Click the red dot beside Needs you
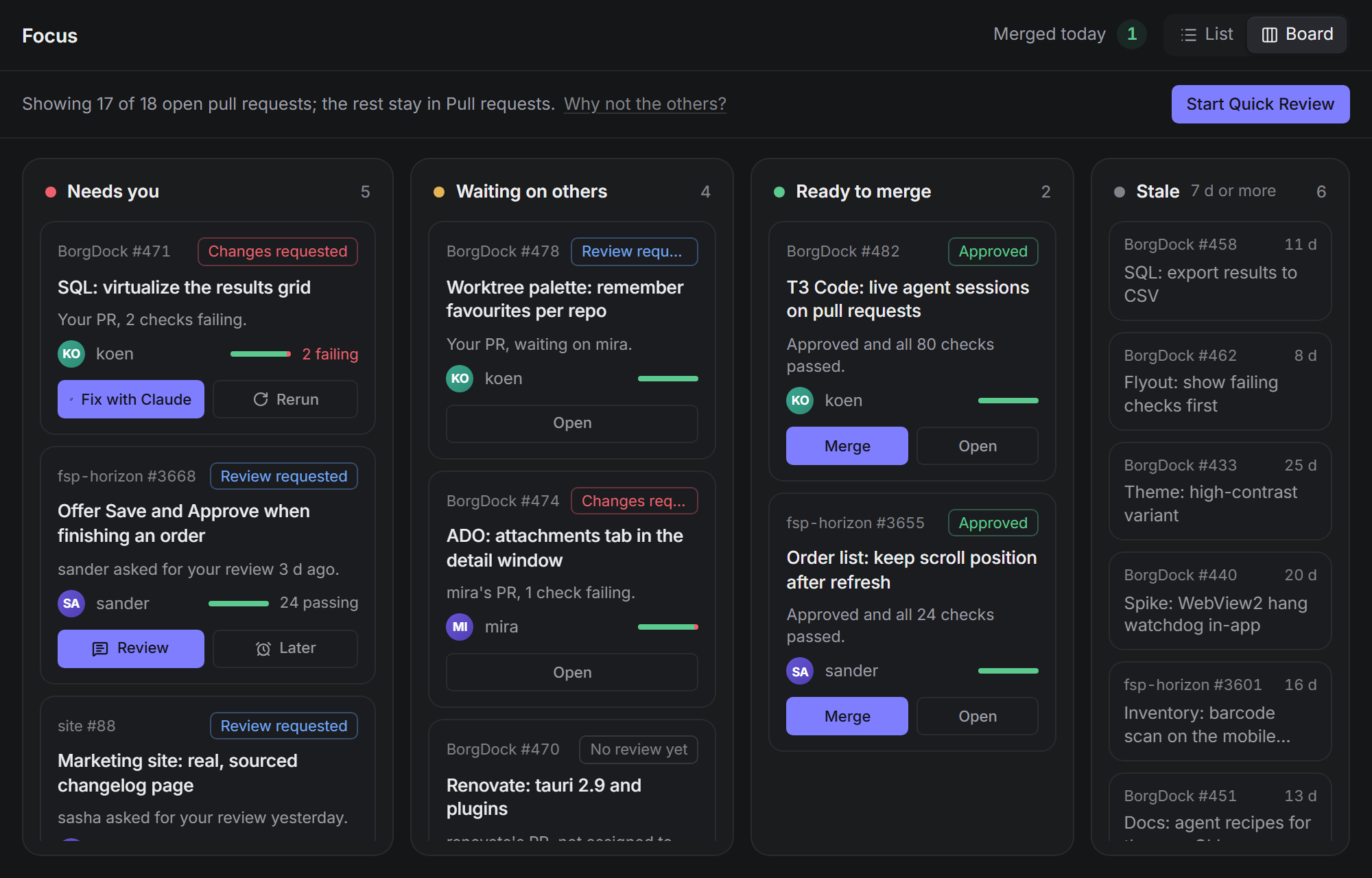The image size is (1372, 878). click(x=51, y=192)
